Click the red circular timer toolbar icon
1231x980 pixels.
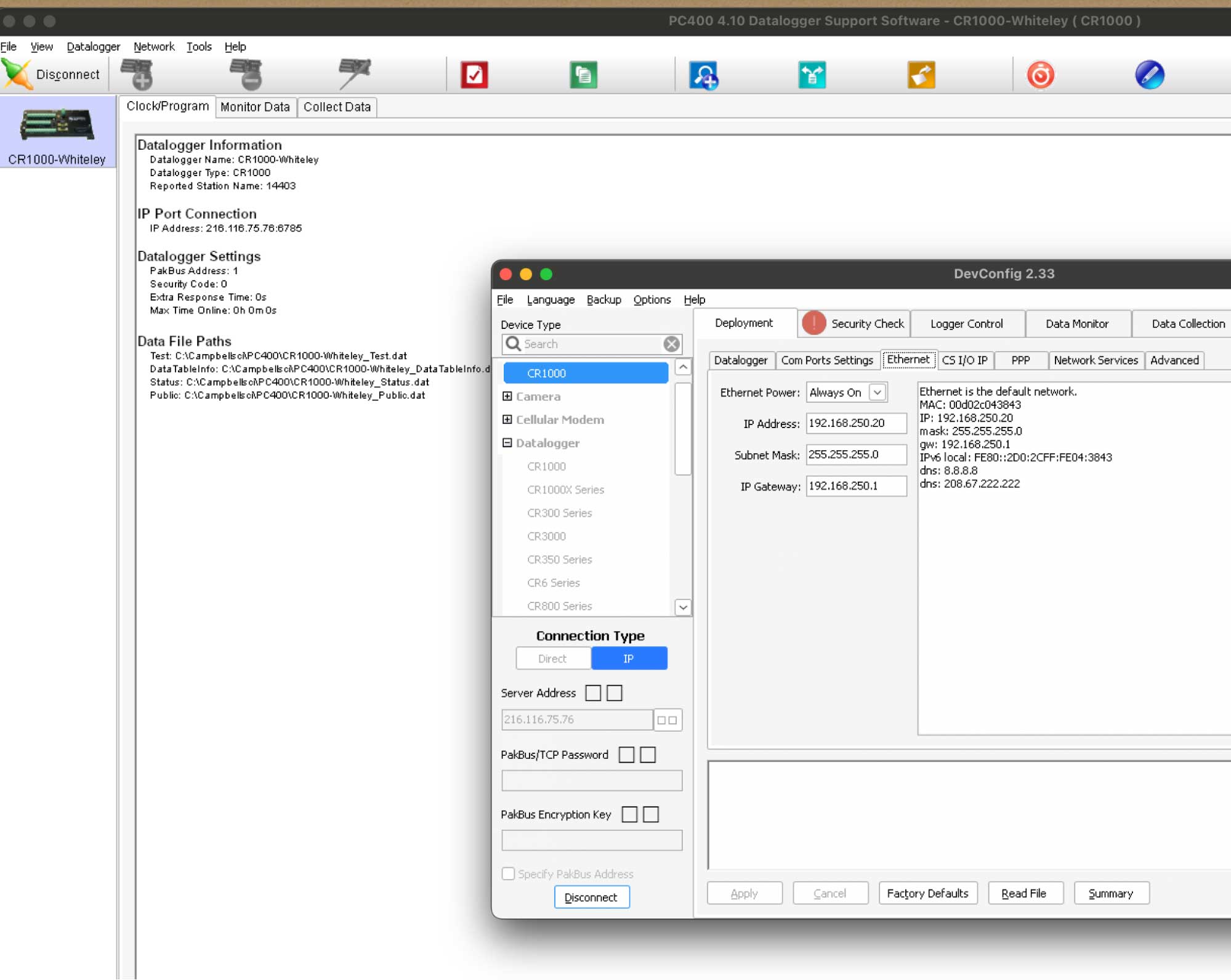1040,75
